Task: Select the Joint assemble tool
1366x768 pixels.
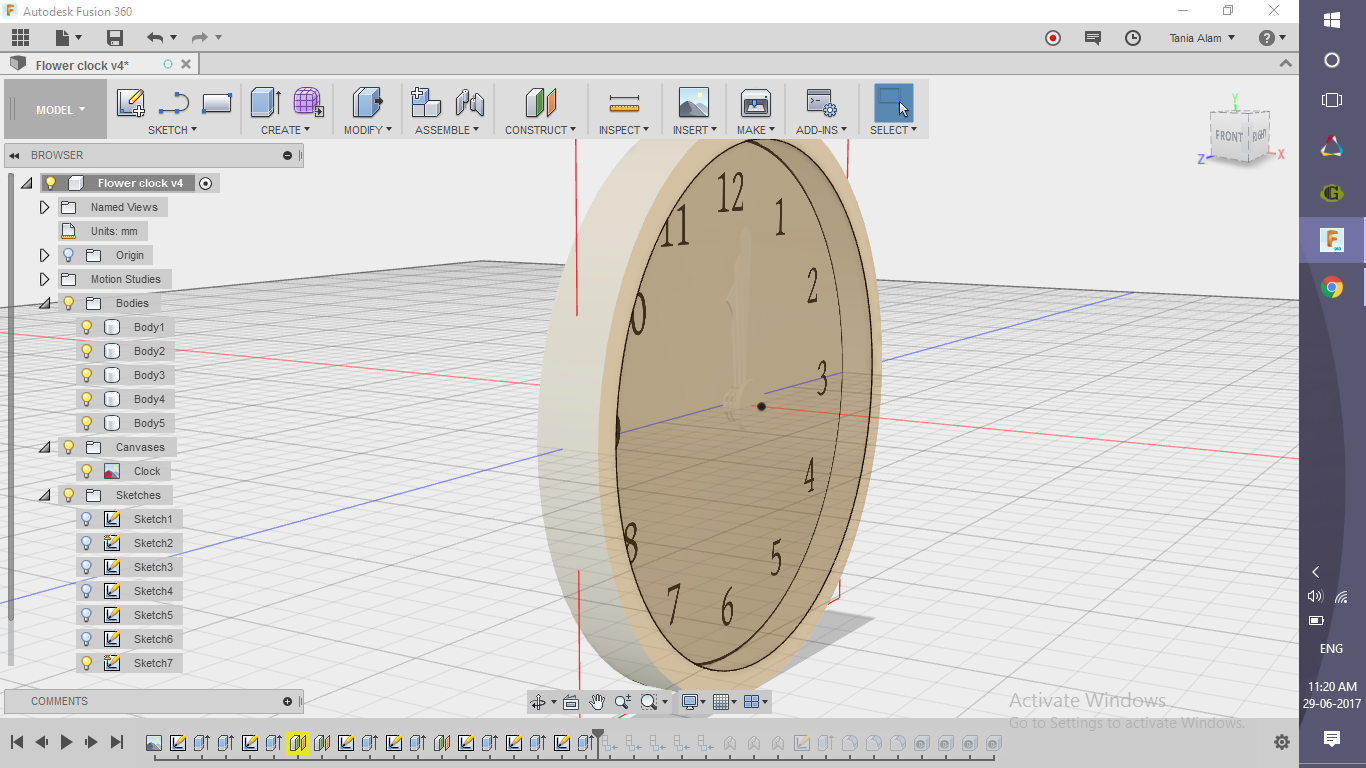Action: tap(470, 103)
